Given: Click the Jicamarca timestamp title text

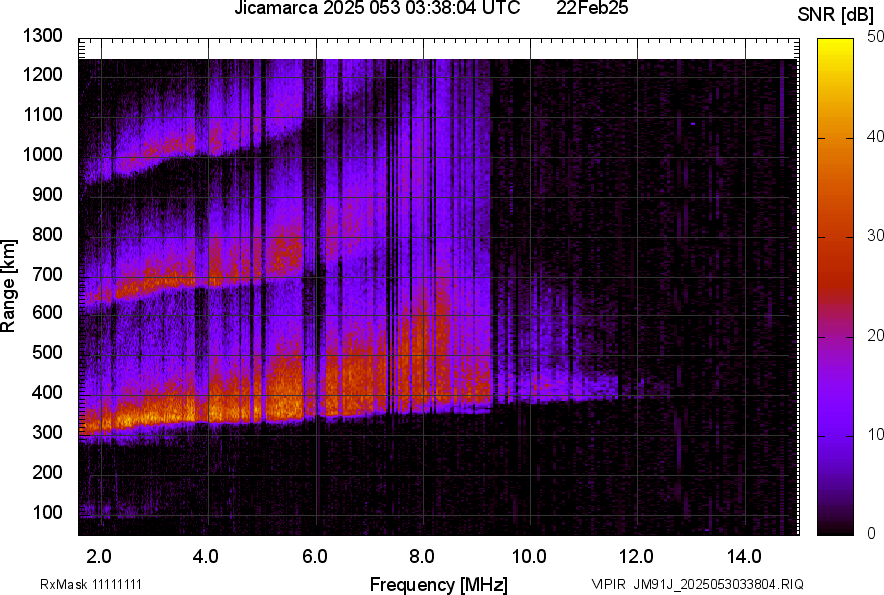Looking at the screenshot, I should (x=376, y=9).
